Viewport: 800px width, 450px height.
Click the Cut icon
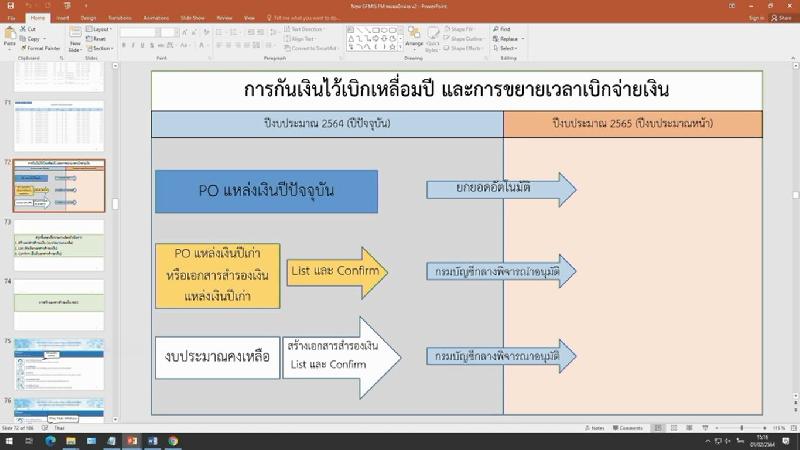point(32,29)
